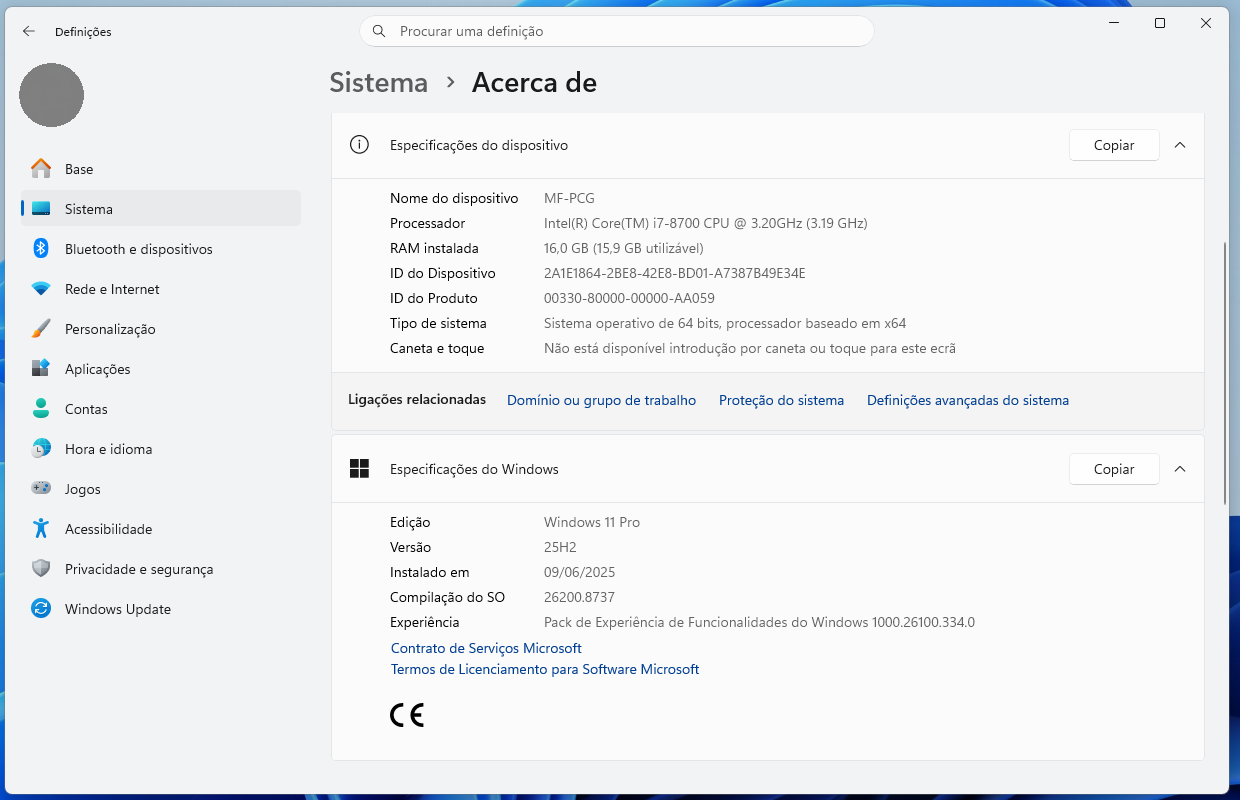Image resolution: width=1240 pixels, height=800 pixels.
Task: Maximize the Definições window
Action: pyautogui.click(x=1160, y=23)
